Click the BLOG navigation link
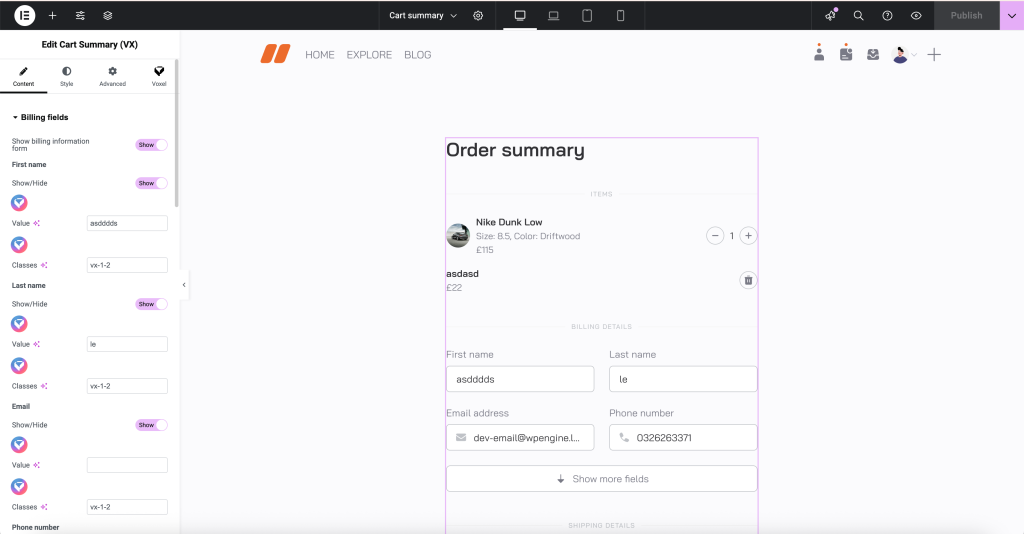The width and height of the screenshot is (1024, 534). click(417, 55)
